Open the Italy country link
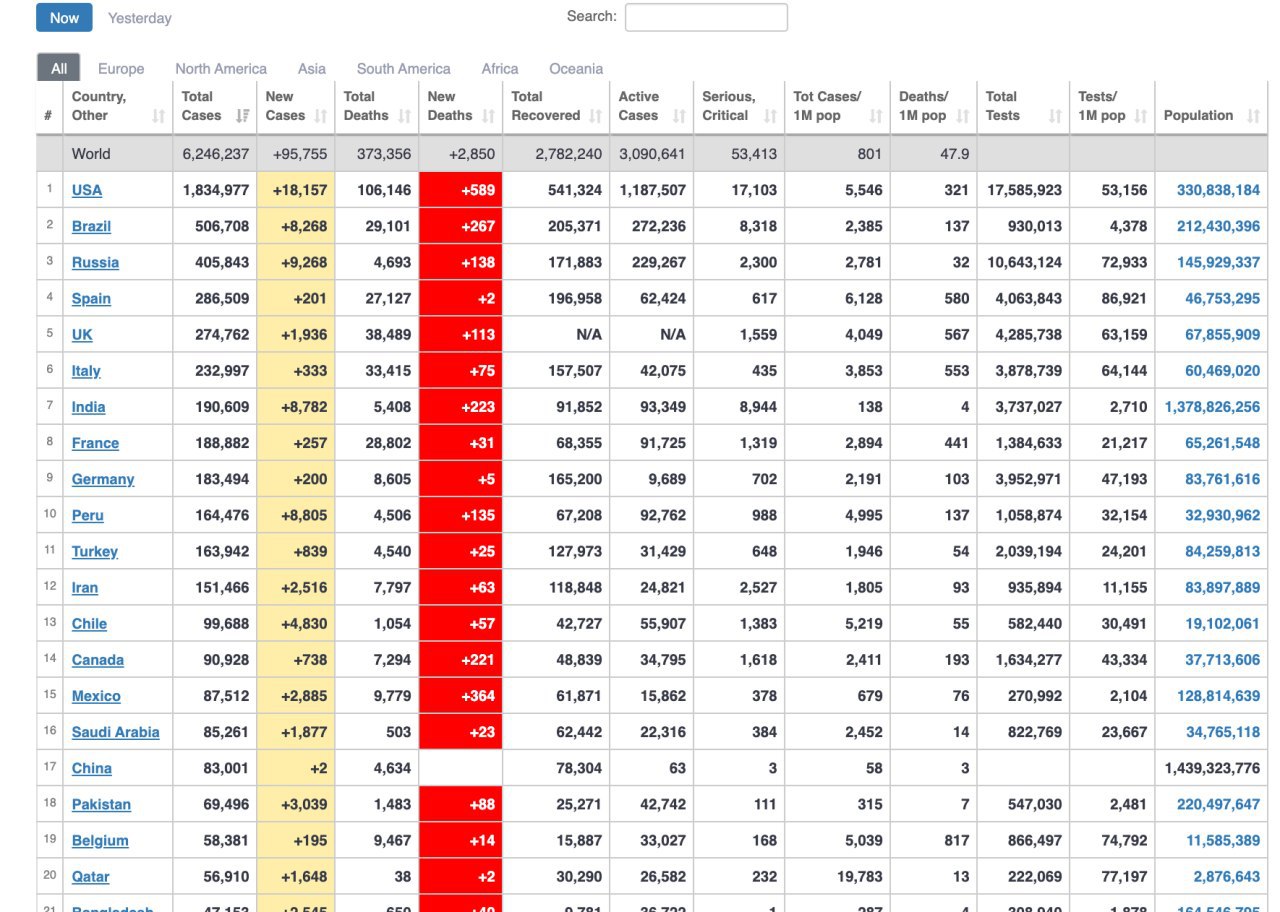1280x912 pixels. click(x=86, y=370)
